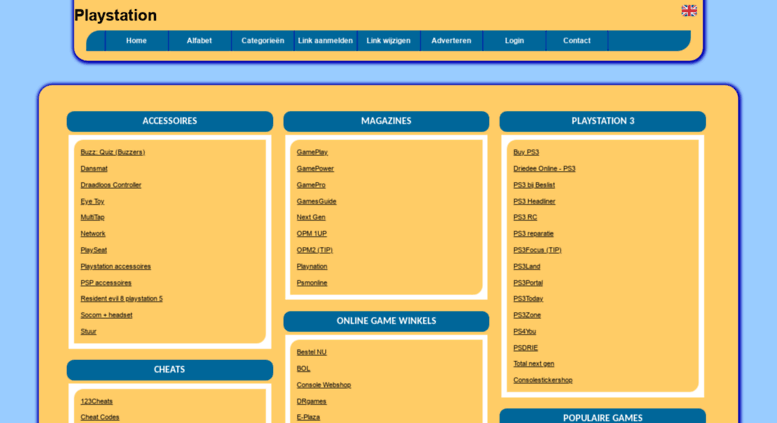Open the Contact menu item
This screenshot has height=423, width=777.
(577, 41)
